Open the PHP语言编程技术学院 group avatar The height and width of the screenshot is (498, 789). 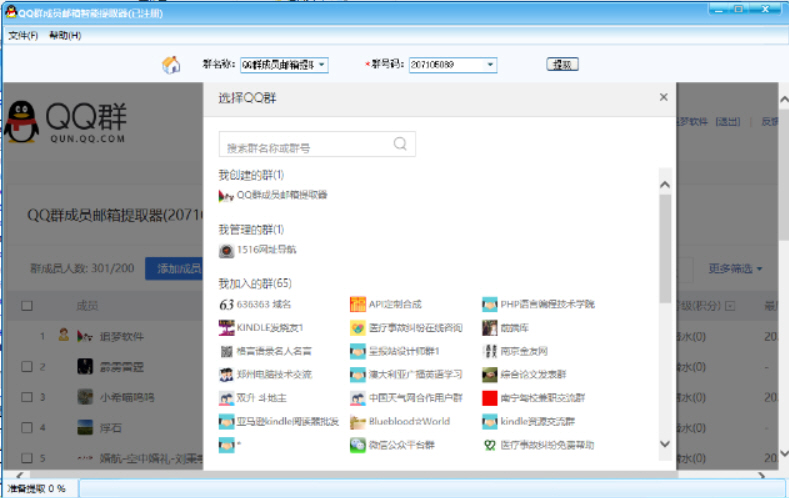pyautogui.click(x=490, y=304)
